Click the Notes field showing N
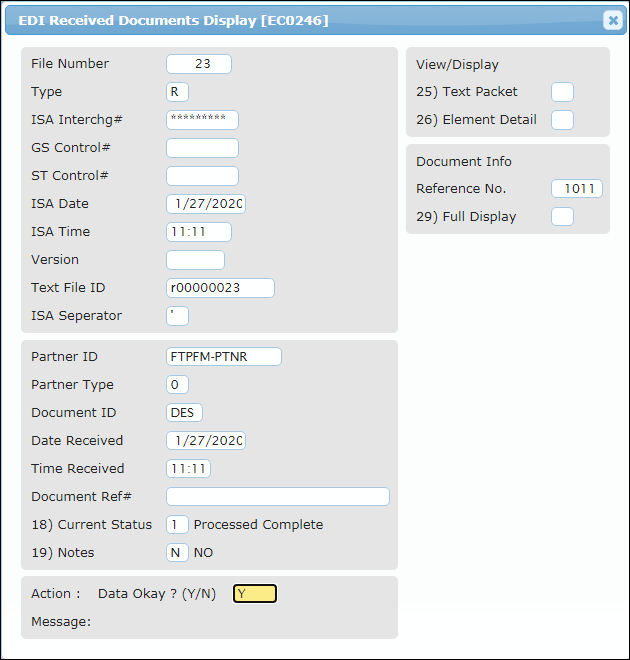The height and width of the screenshot is (660, 630). pyautogui.click(x=177, y=553)
